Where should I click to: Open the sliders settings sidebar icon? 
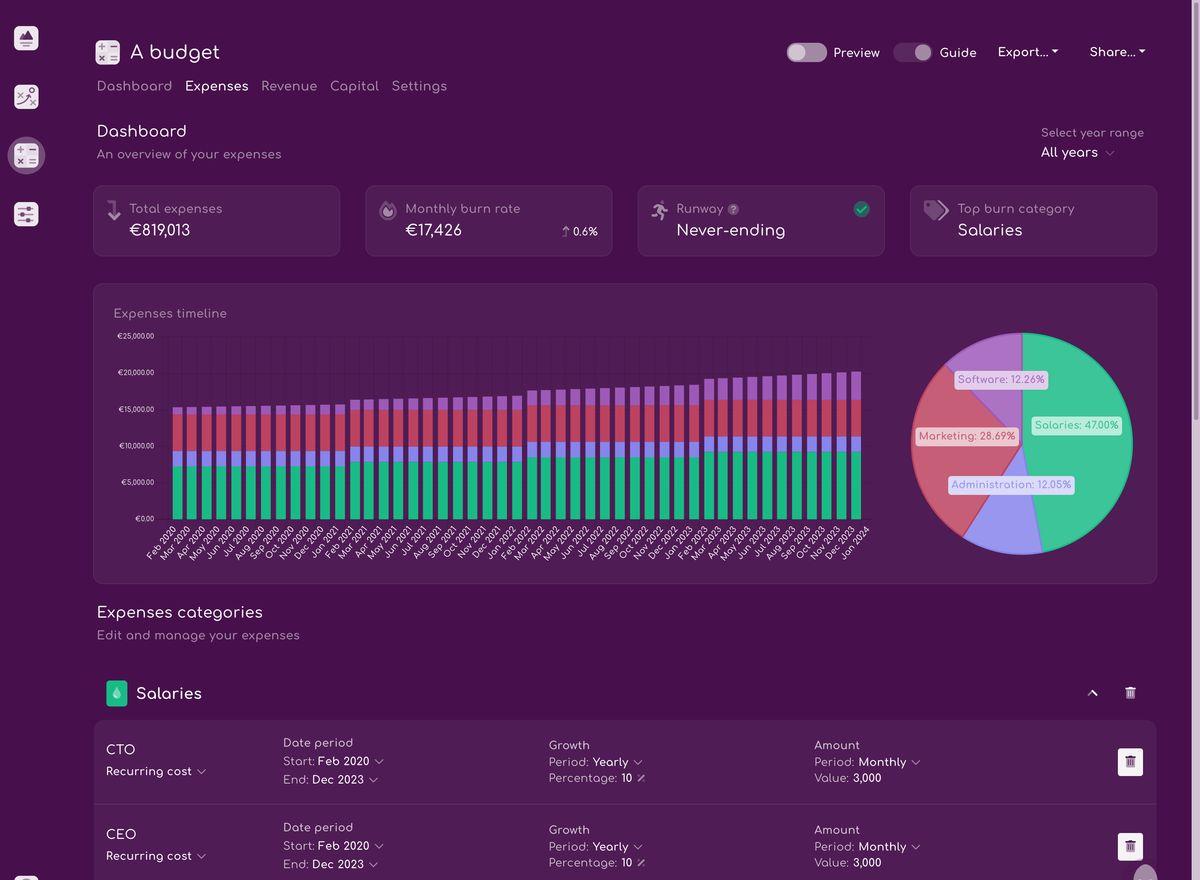coord(26,214)
